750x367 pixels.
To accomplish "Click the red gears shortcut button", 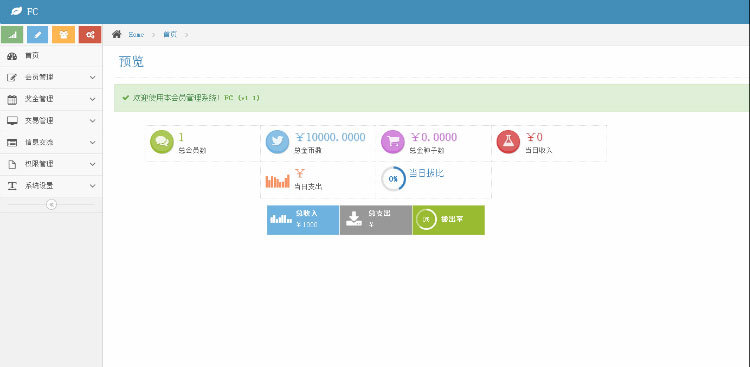I will click(x=90, y=35).
